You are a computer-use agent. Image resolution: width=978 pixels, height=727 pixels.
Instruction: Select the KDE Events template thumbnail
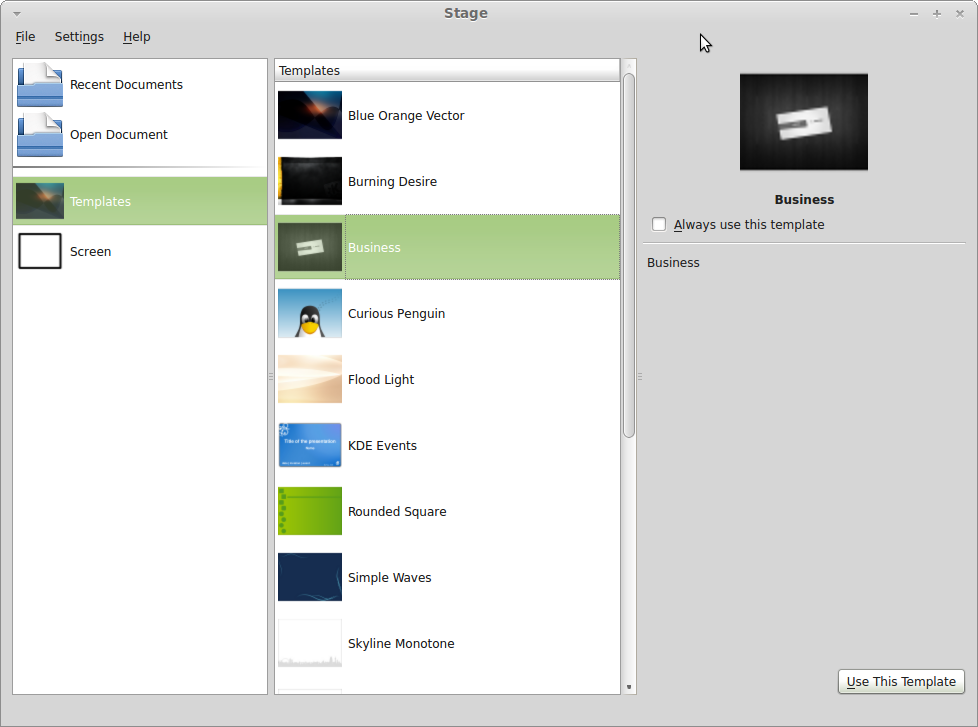click(x=310, y=445)
